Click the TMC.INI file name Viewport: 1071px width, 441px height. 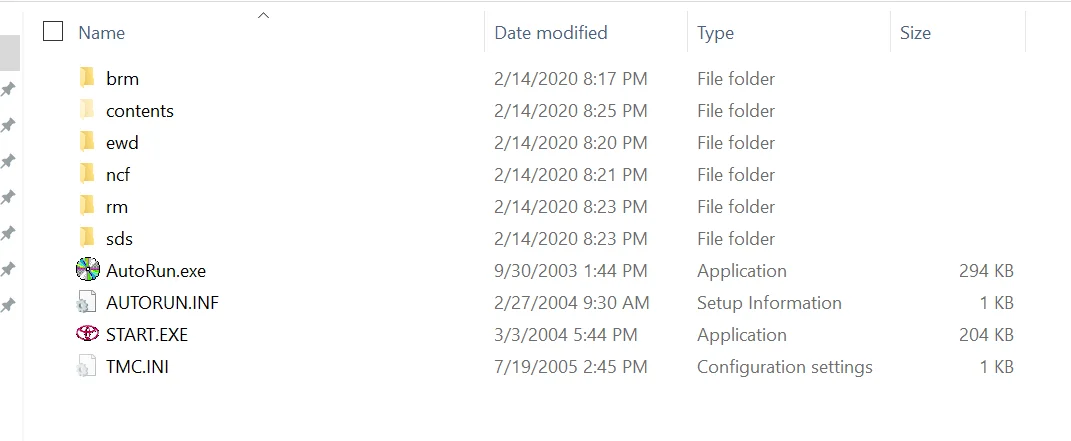(x=137, y=367)
